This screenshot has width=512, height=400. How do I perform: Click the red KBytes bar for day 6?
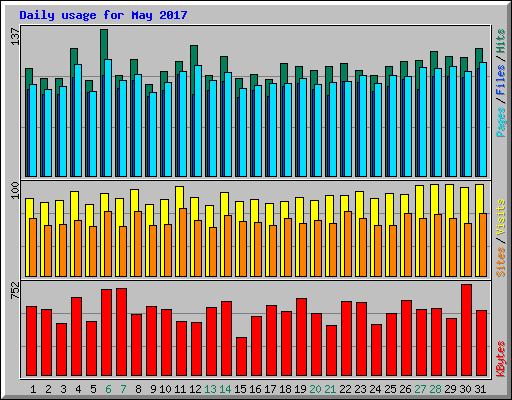(106, 333)
